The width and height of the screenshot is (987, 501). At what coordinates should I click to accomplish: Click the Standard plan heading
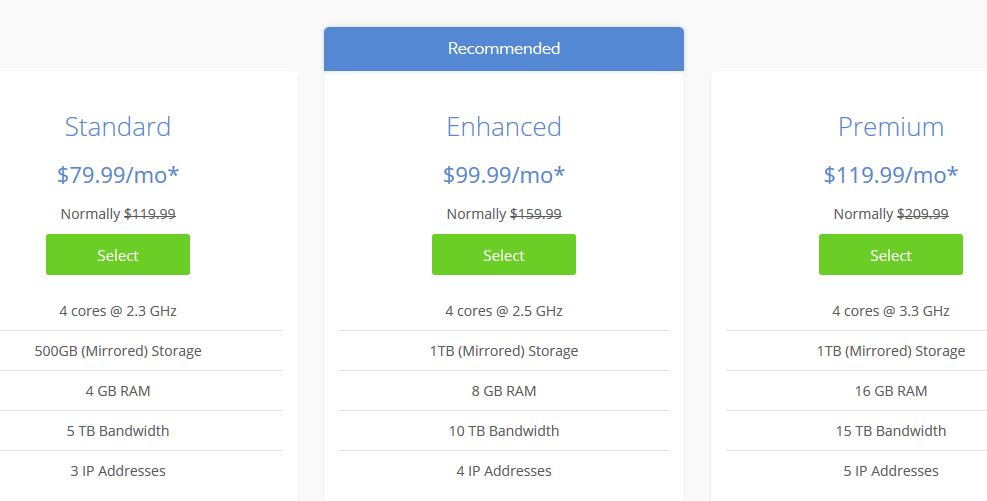click(118, 127)
